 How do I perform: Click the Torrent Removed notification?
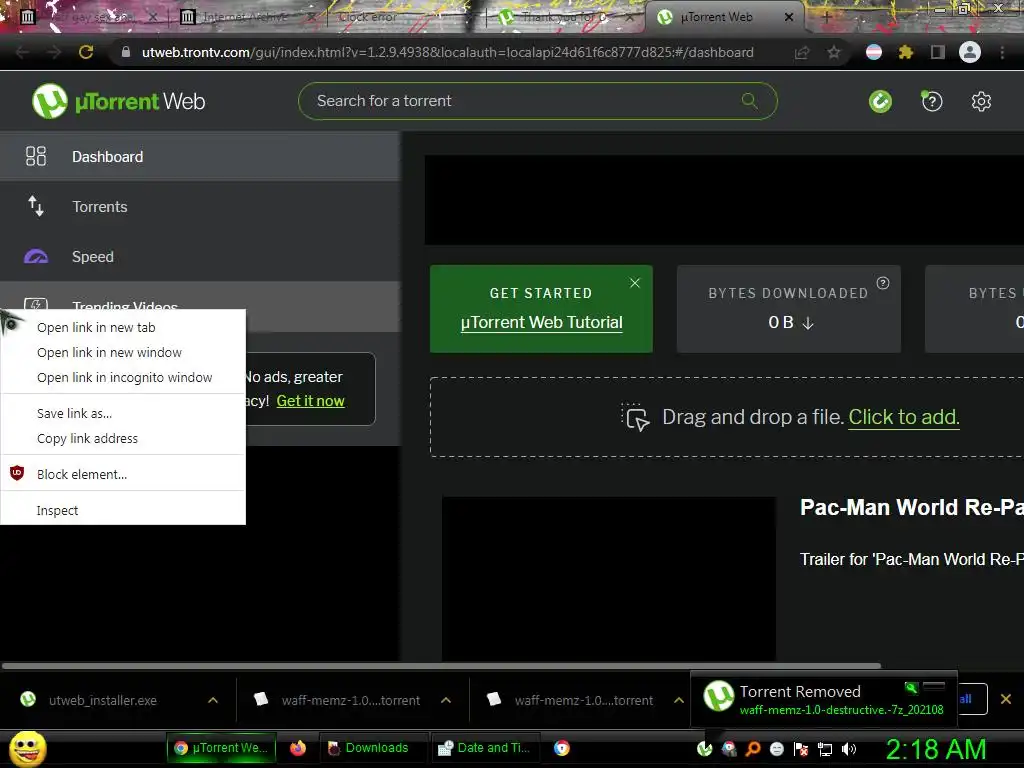pyautogui.click(x=824, y=699)
